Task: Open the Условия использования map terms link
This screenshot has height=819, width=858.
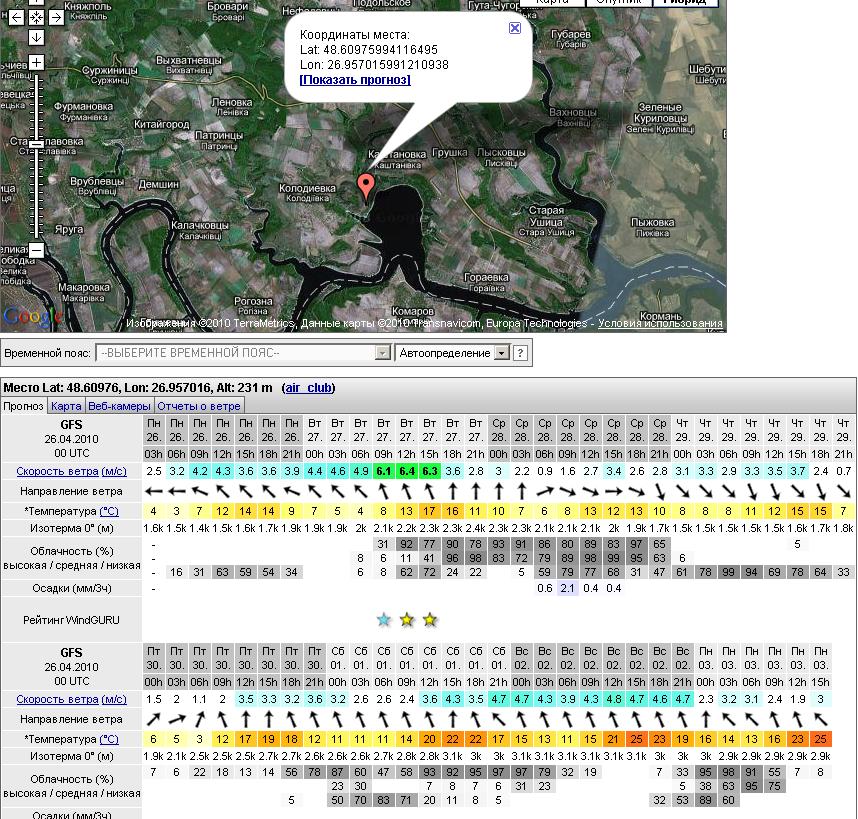Action: pyautogui.click(x=660, y=323)
